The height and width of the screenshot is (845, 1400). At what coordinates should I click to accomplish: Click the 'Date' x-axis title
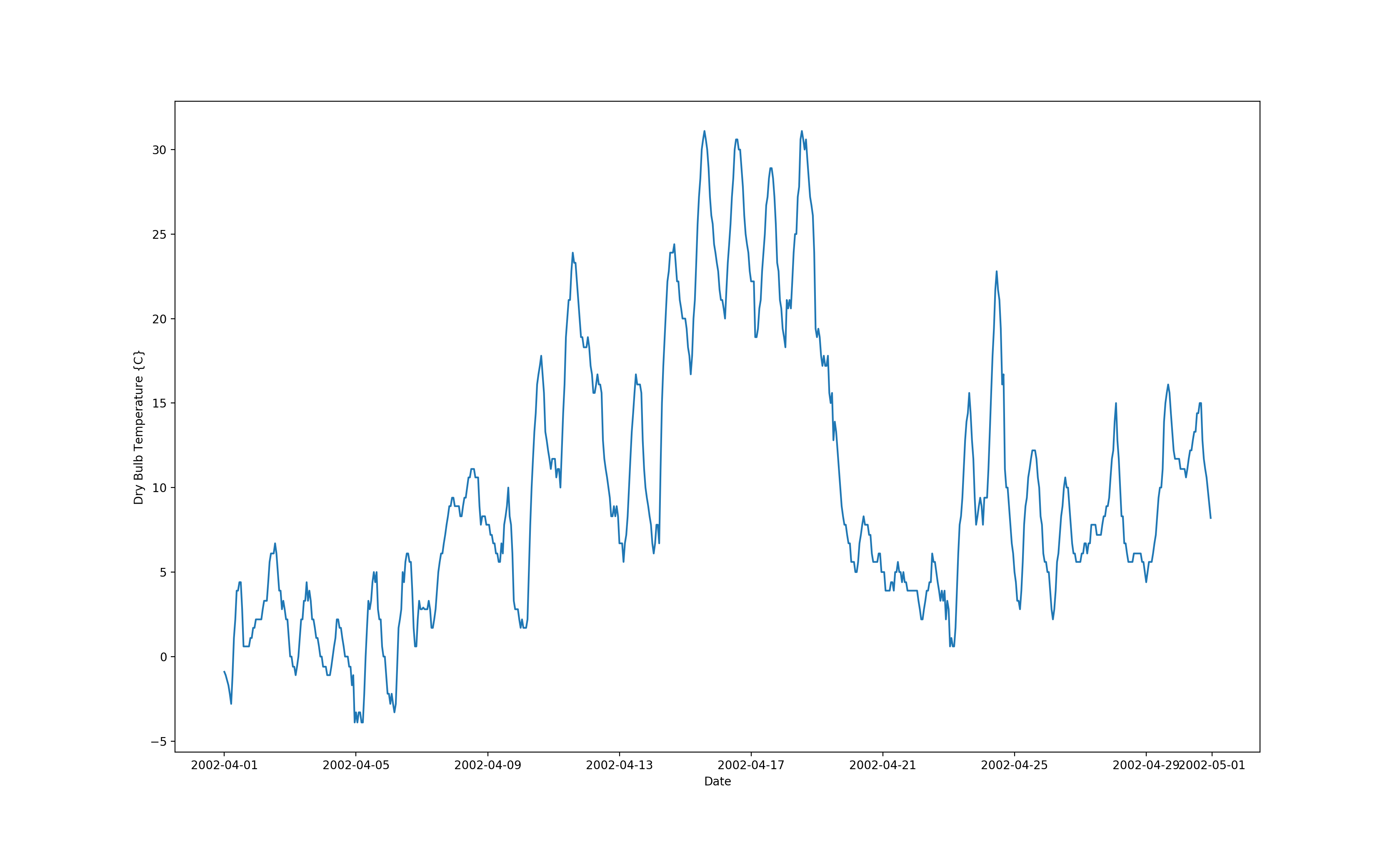(x=717, y=782)
